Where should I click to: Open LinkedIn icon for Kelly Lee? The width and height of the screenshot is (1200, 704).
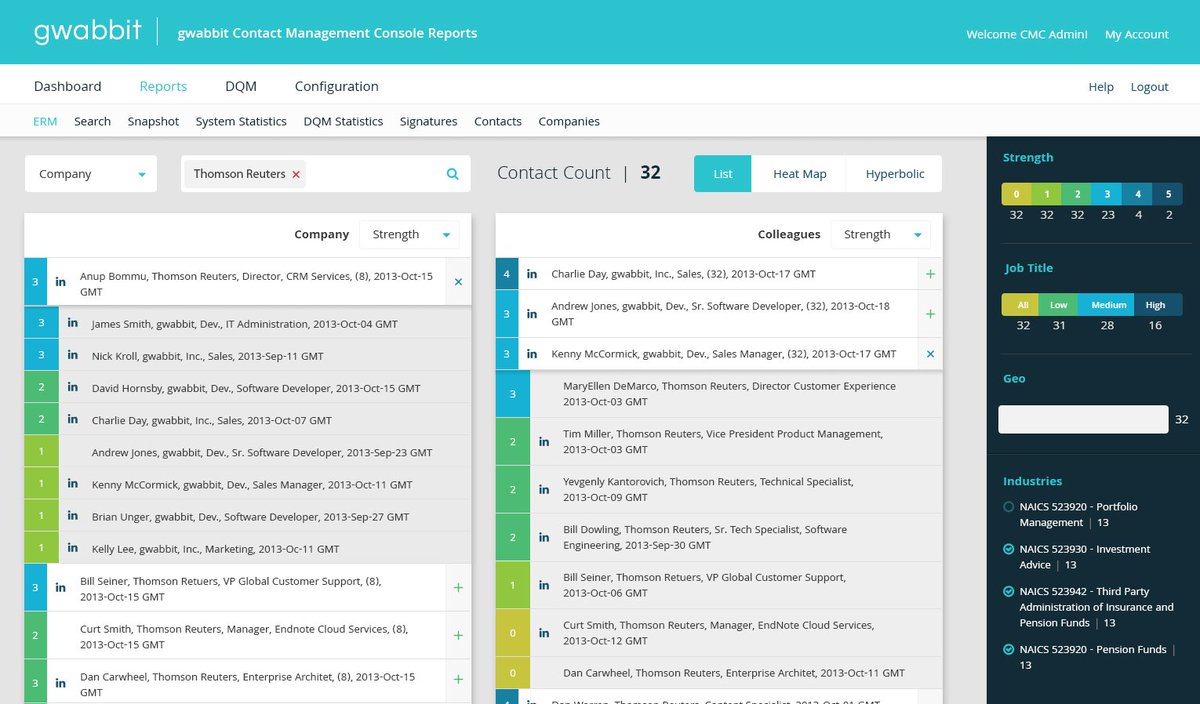(72, 548)
